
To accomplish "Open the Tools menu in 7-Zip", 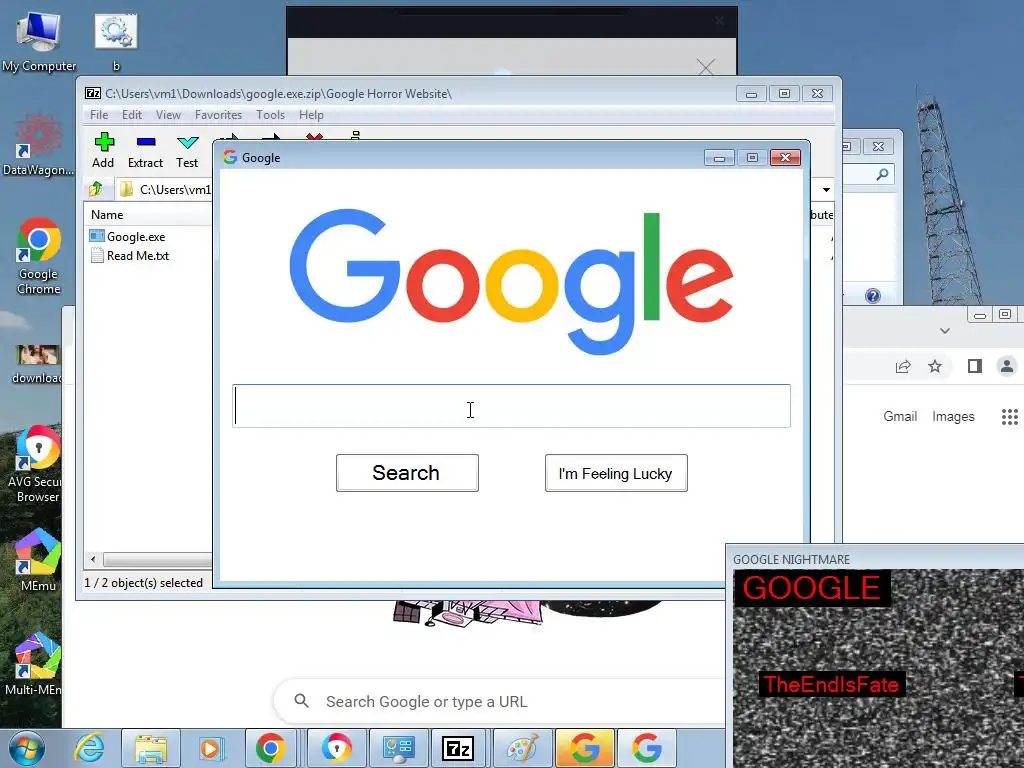I will 270,115.
